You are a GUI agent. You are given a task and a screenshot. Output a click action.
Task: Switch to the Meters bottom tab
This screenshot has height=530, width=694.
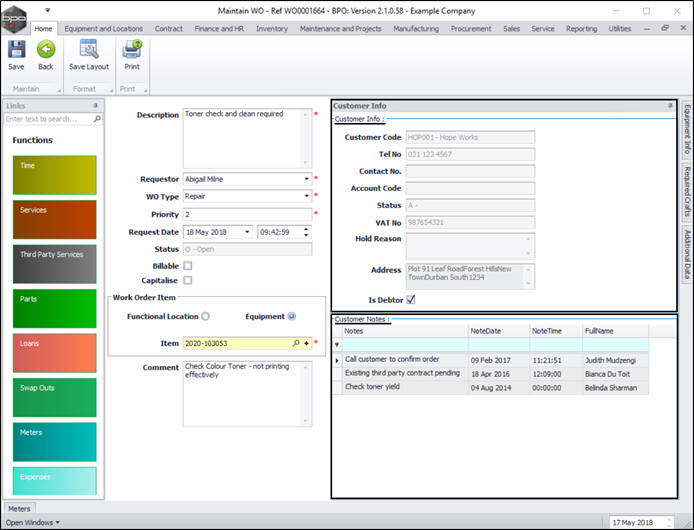click(19, 509)
